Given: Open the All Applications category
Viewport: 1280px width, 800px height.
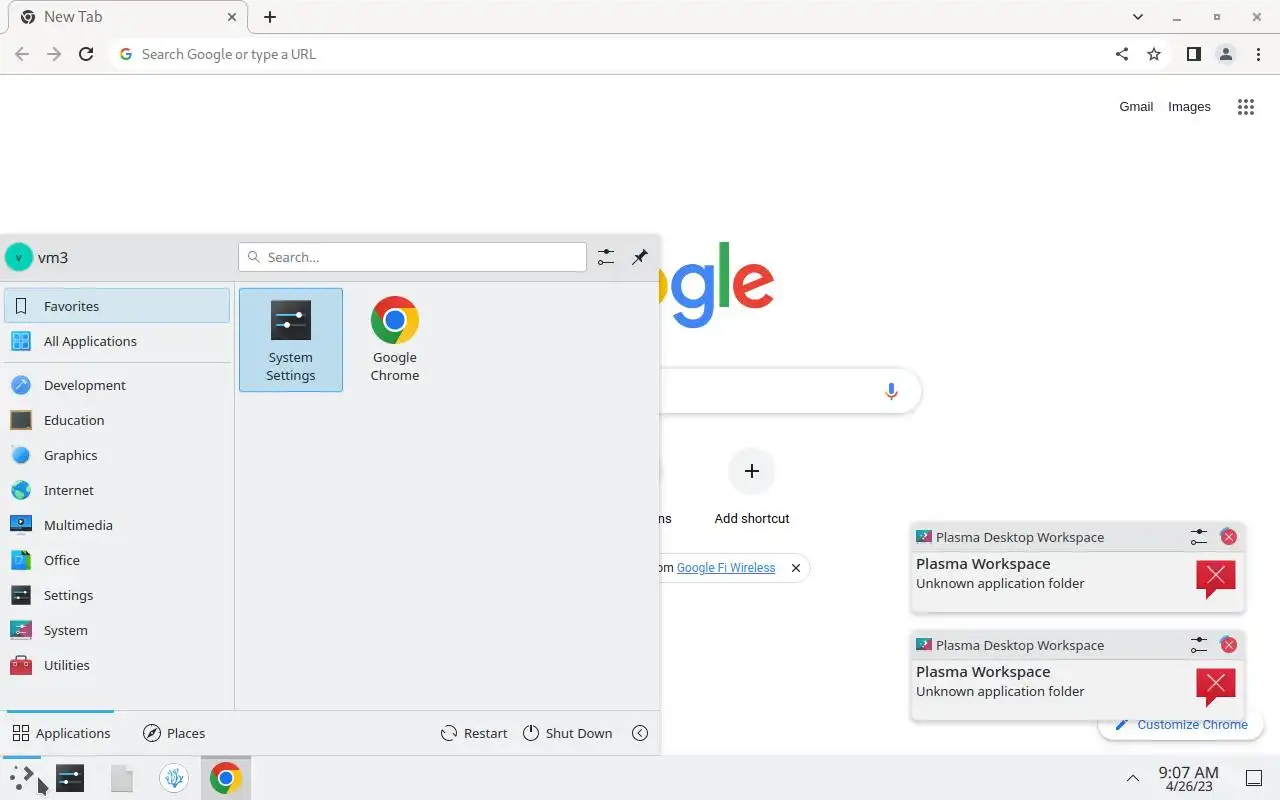Looking at the screenshot, I should pos(117,341).
